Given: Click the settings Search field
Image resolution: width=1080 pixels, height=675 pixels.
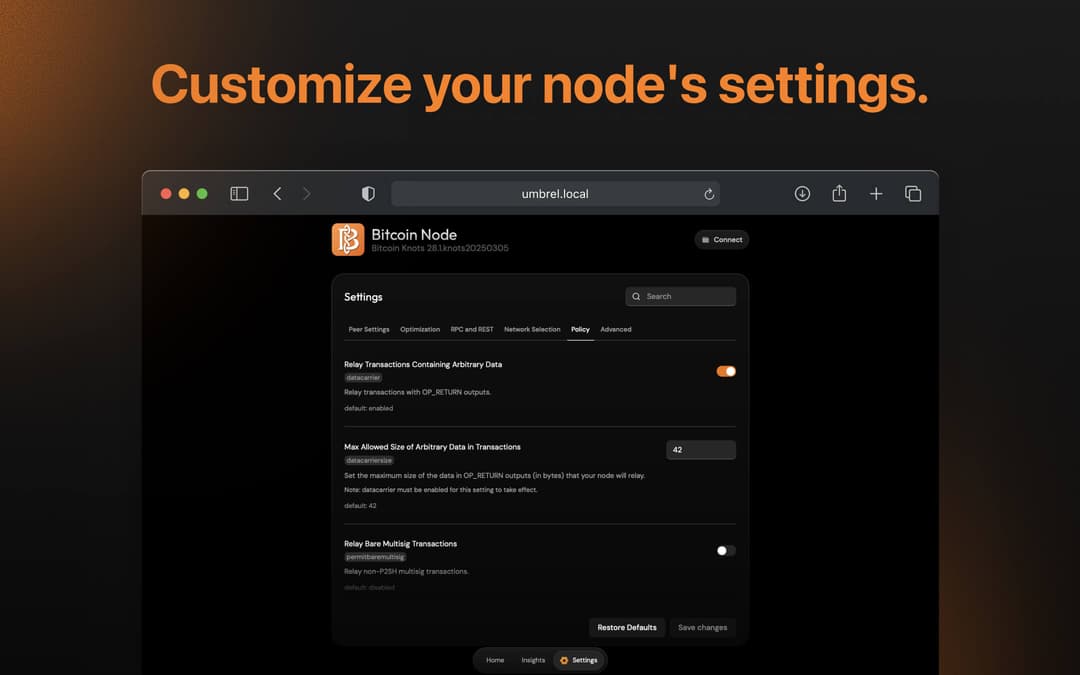Looking at the screenshot, I should (681, 297).
